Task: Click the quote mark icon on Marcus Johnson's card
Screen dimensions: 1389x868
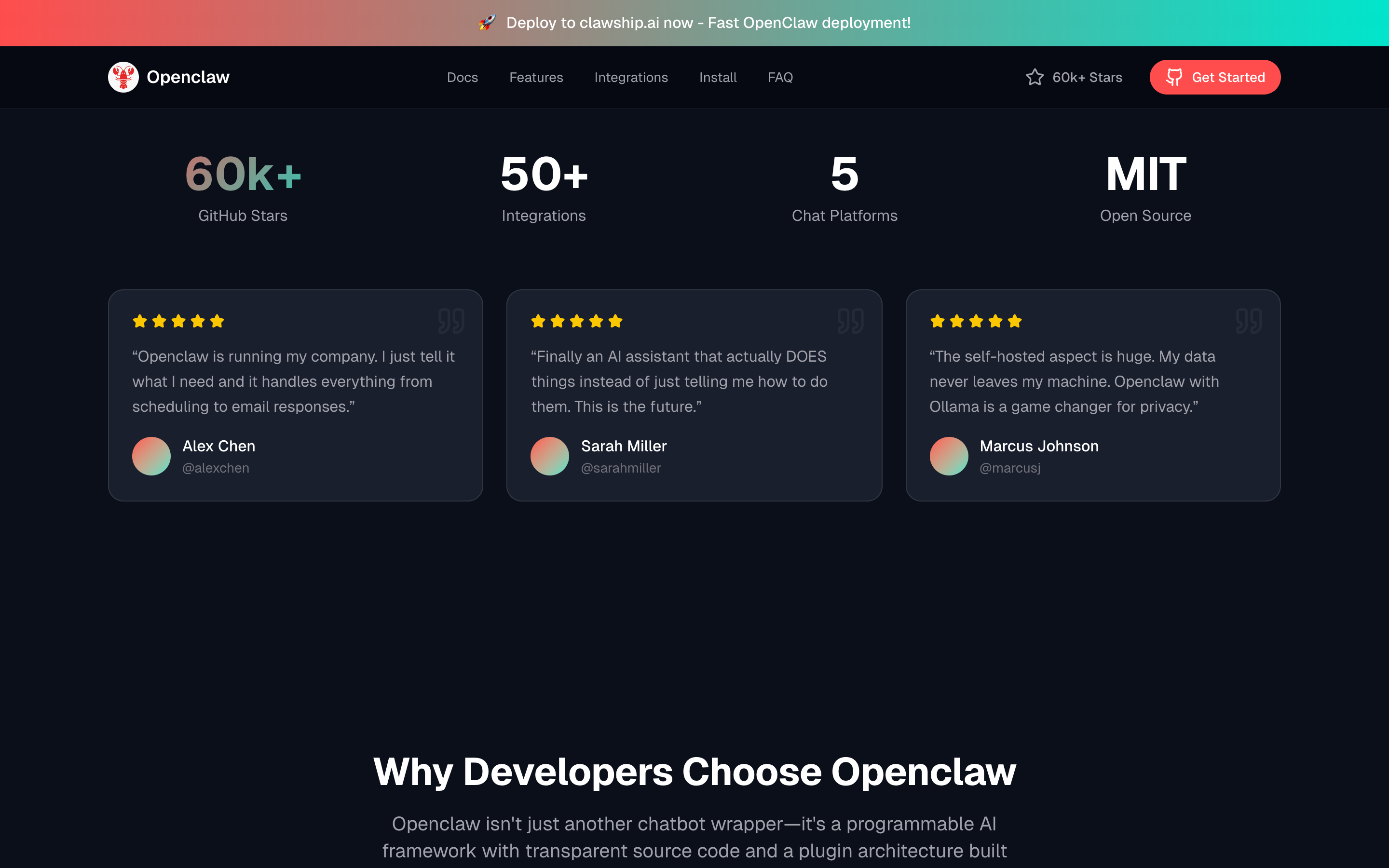Action: pos(1249,320)
